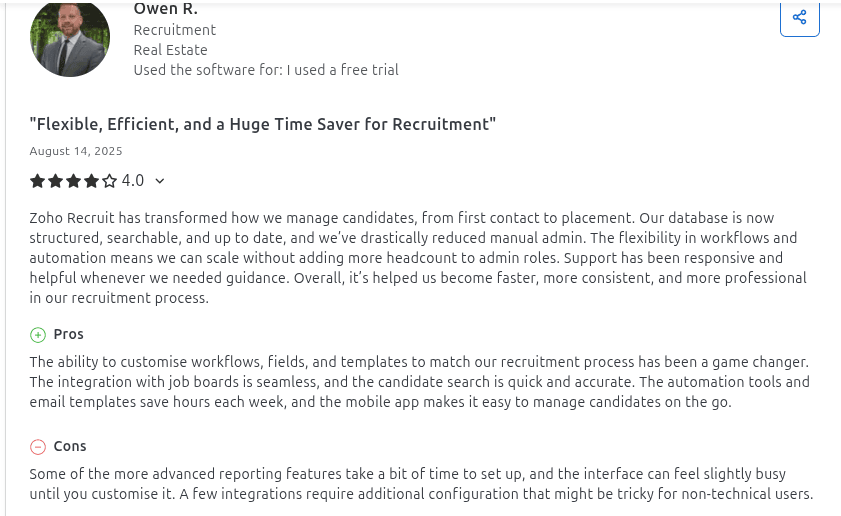Click the review title "Flexible, Efficient, and a Huge Time Saver"
This screenshot has height=516, width=841.
[x=262, y=124]
